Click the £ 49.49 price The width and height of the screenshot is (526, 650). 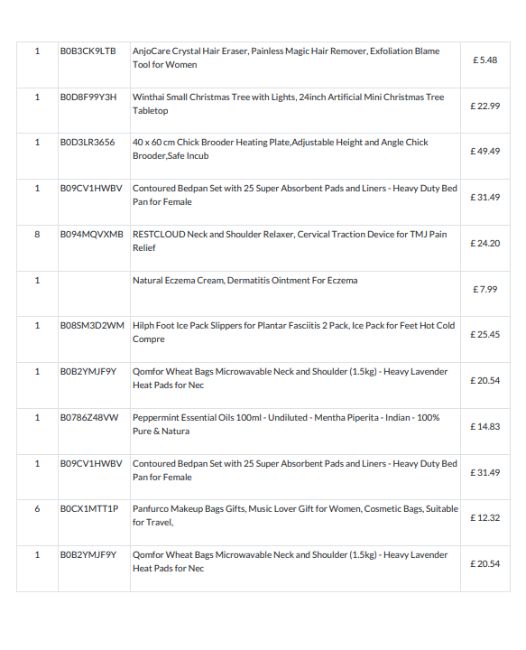point(485,151)
